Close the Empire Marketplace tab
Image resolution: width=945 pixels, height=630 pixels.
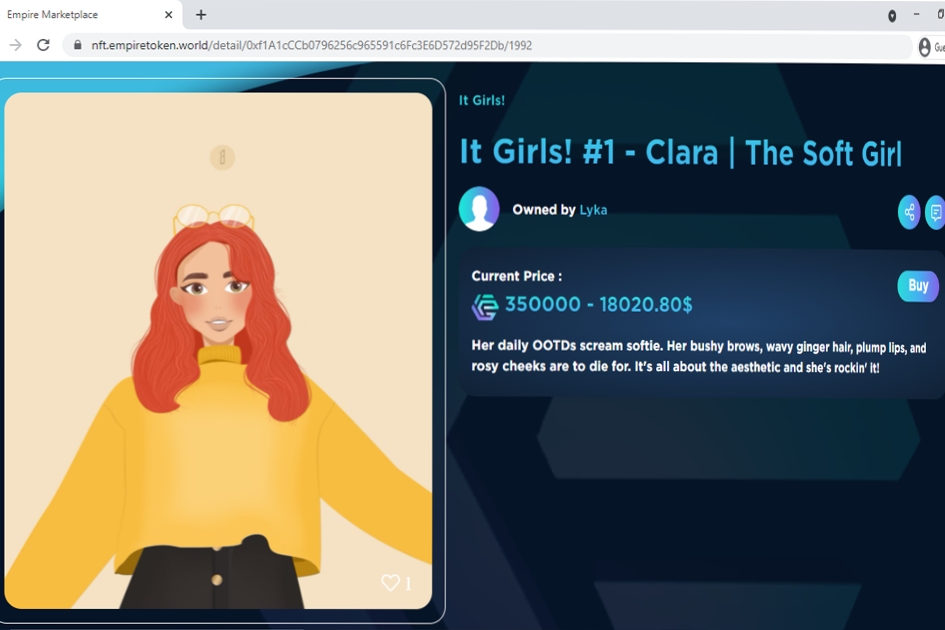point(169,15)
